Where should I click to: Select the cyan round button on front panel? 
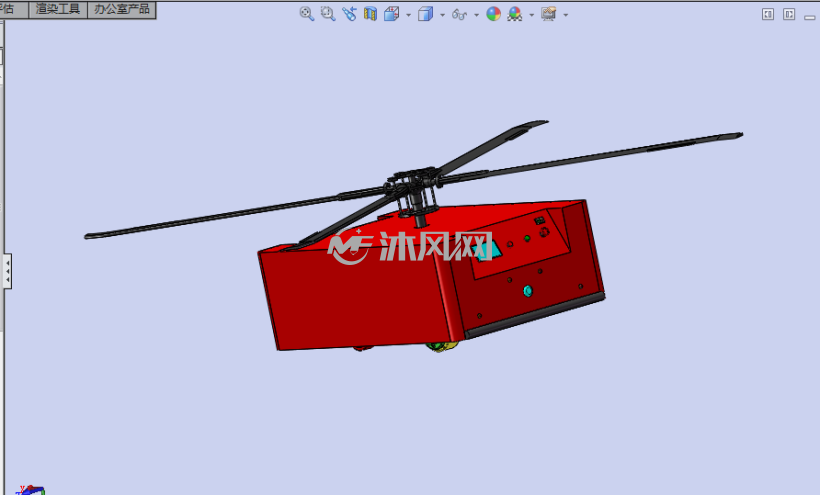pyautogui.click(x=528, y=291)
